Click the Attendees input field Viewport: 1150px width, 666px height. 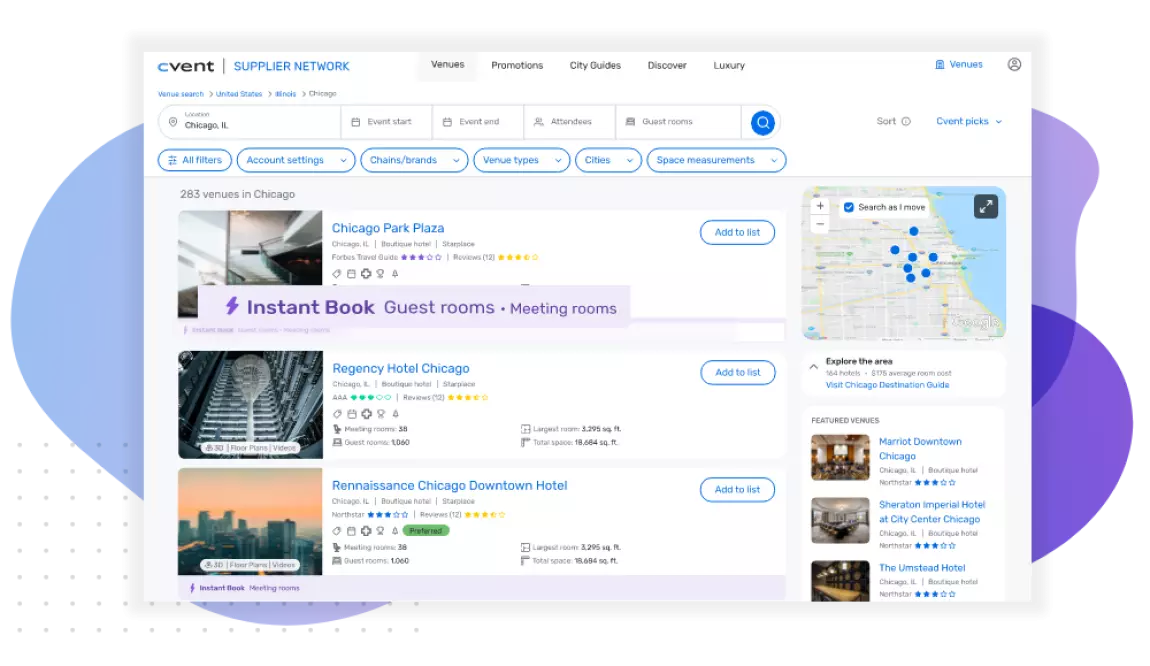tap(570, 122)
